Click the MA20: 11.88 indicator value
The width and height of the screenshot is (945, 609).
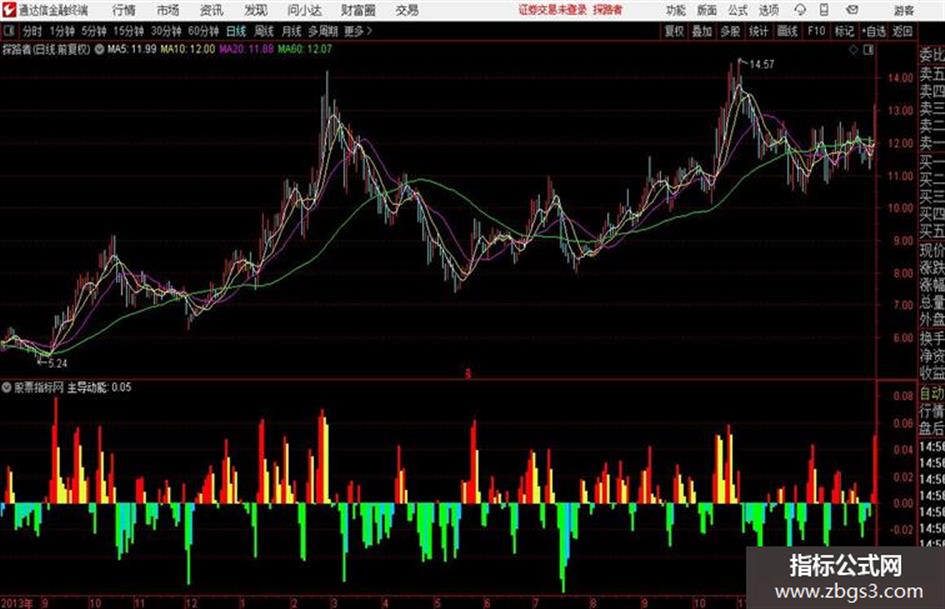246,49
